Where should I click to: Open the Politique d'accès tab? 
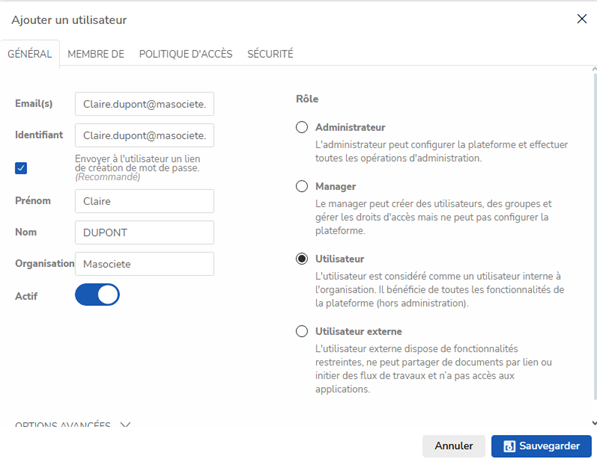(185, 54)
